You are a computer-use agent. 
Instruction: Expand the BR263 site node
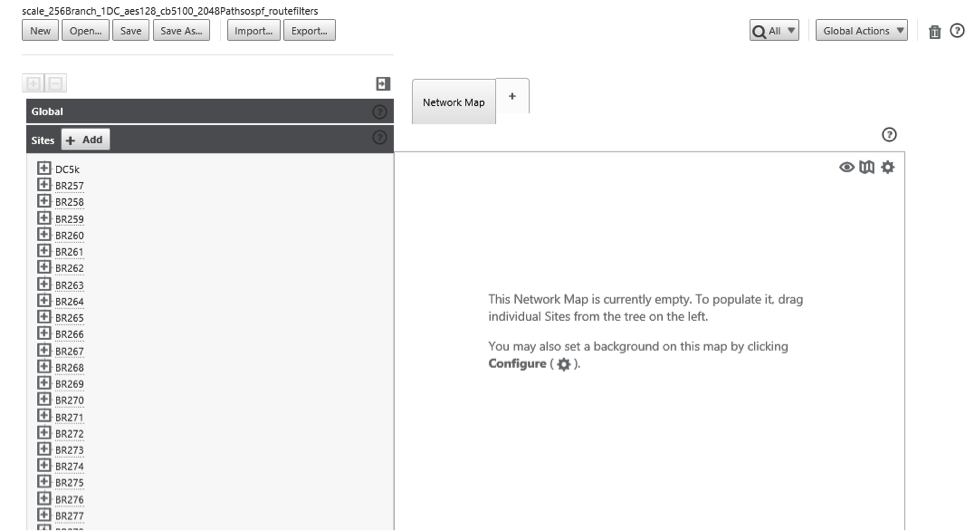(44, 284)
